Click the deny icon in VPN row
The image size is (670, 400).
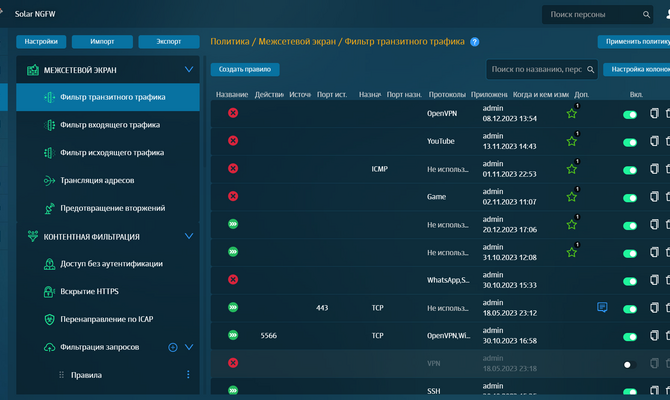point(233,363)
